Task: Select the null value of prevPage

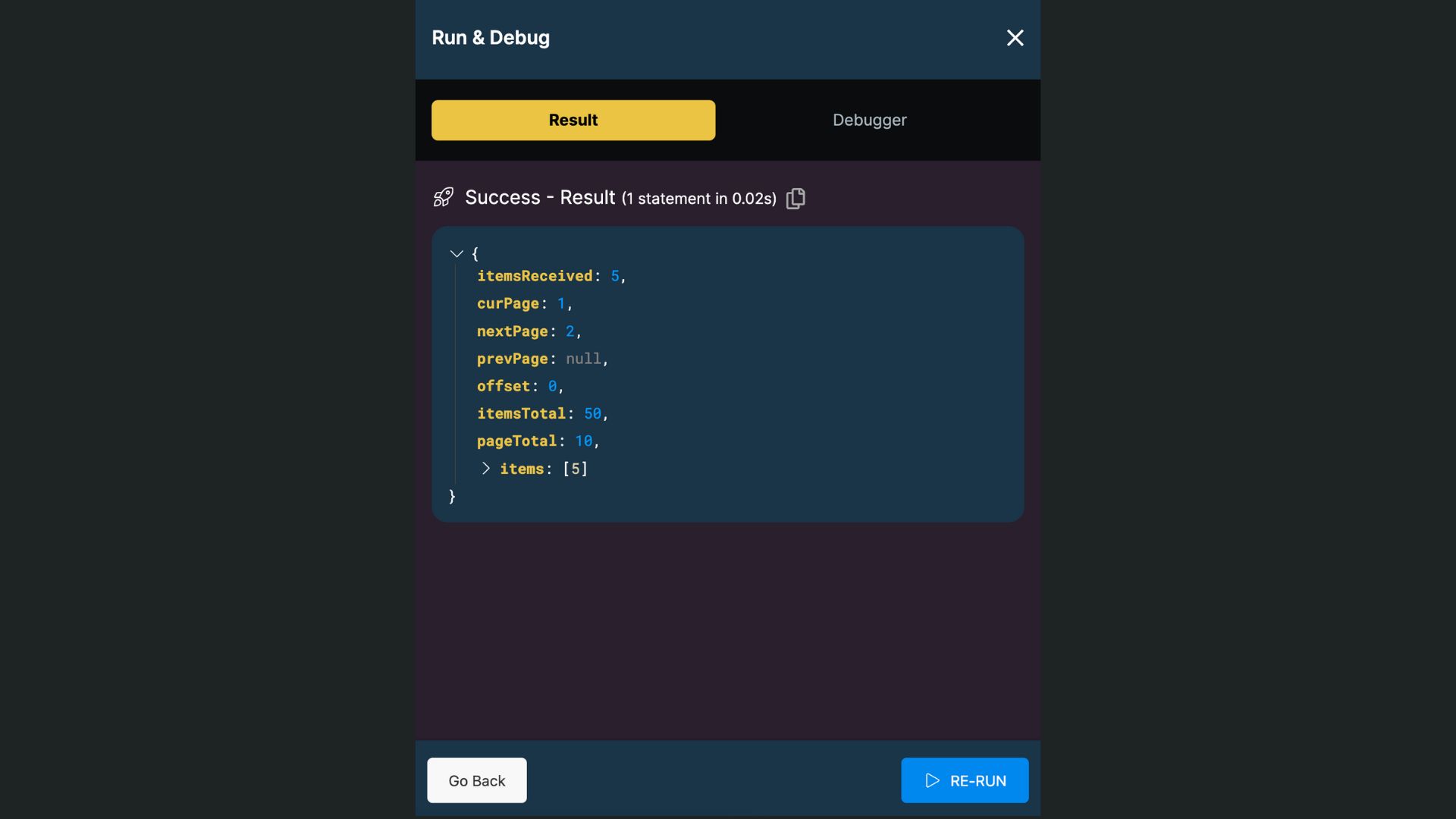Action: 583,359
